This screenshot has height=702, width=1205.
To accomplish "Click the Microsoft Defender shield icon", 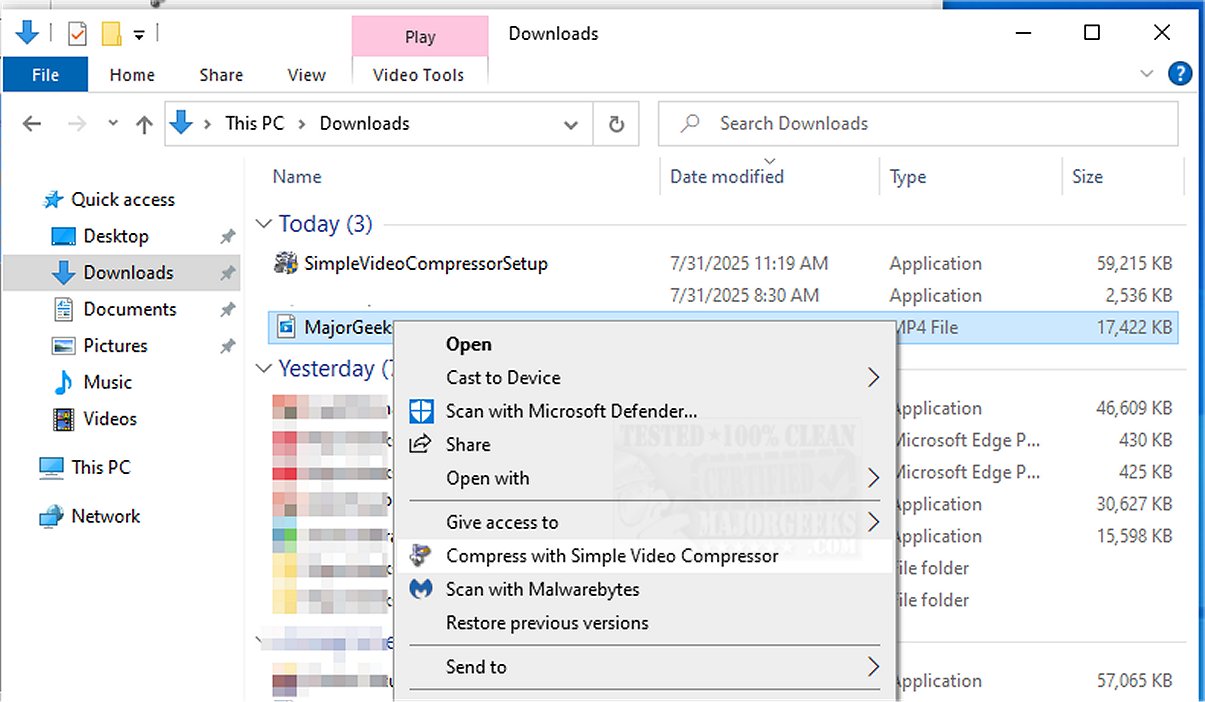I will (x=422, y=411).
